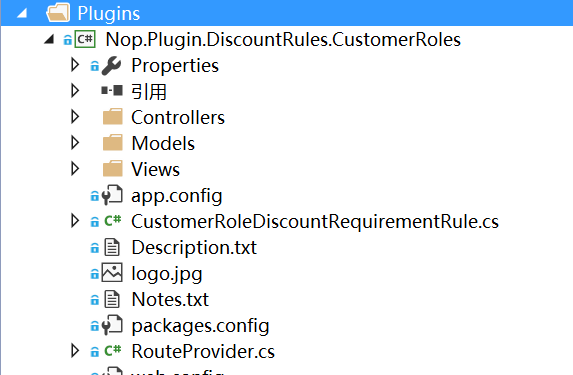Click the Description.txt document icon
Viewport: 573px width, 375px height.
112,247
